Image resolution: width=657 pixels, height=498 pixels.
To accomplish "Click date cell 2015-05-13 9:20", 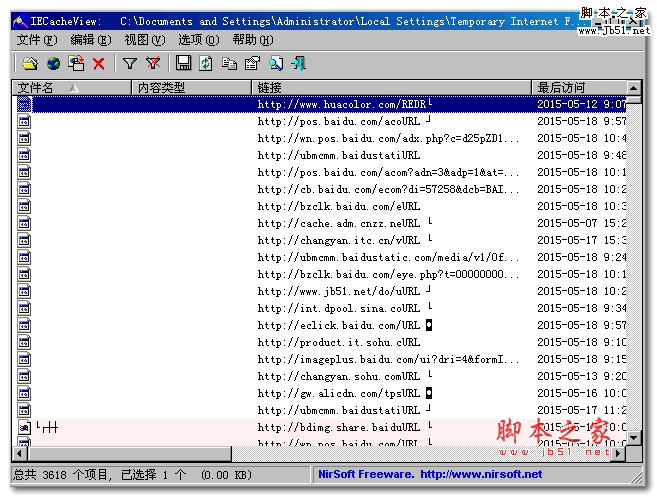I will point(582,377).
